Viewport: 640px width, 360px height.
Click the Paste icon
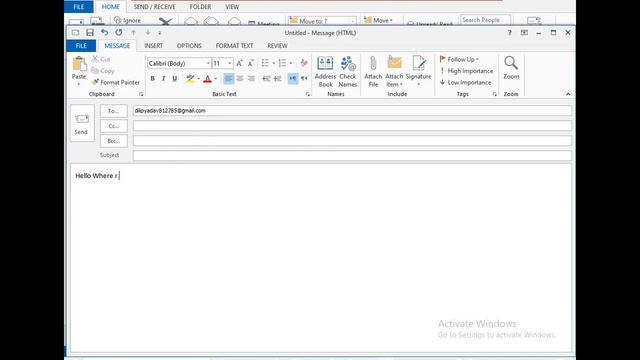pyautogui.click(x=79, y=64)
